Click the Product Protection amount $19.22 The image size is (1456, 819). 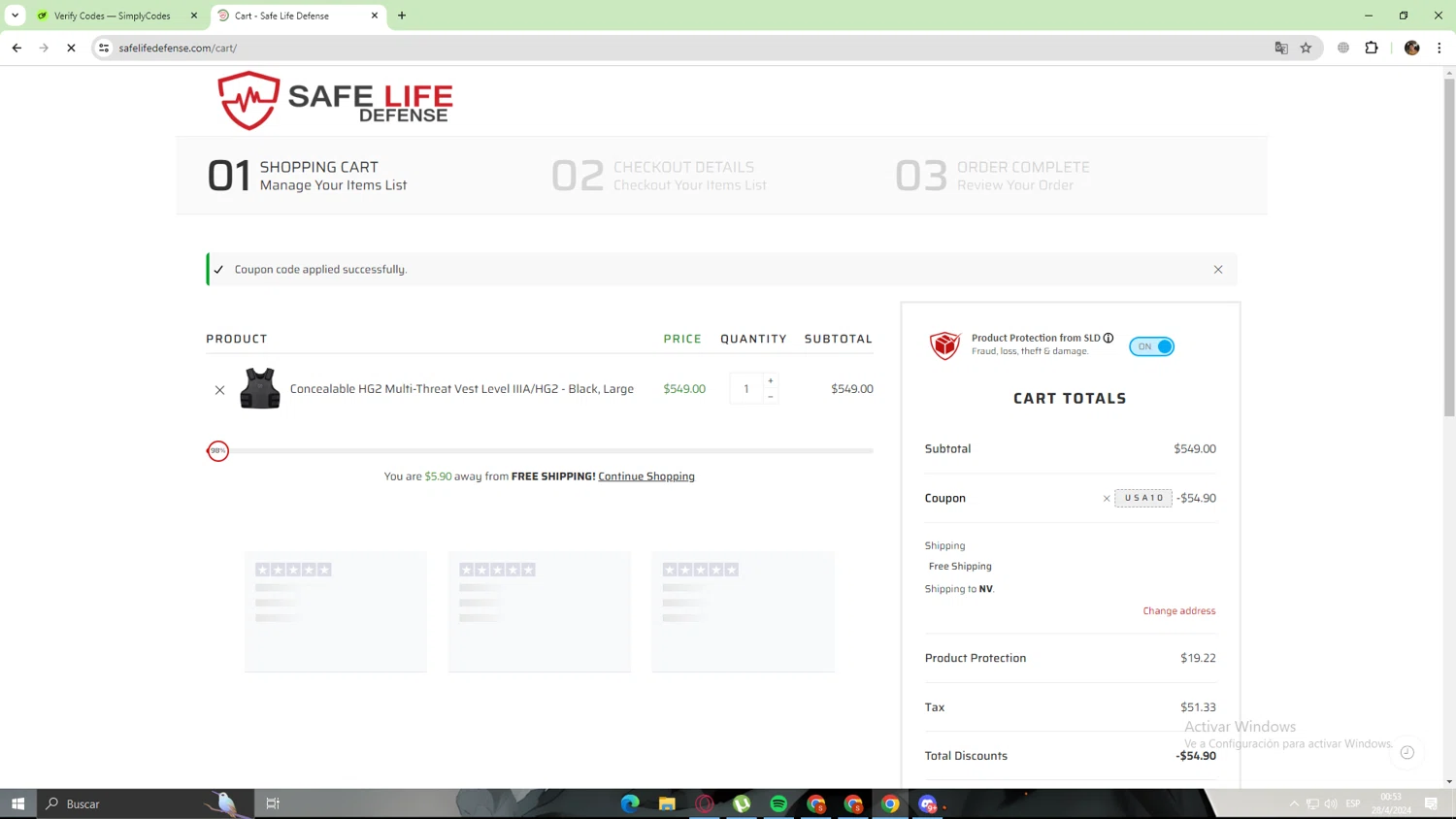(x=1199, y=658)
